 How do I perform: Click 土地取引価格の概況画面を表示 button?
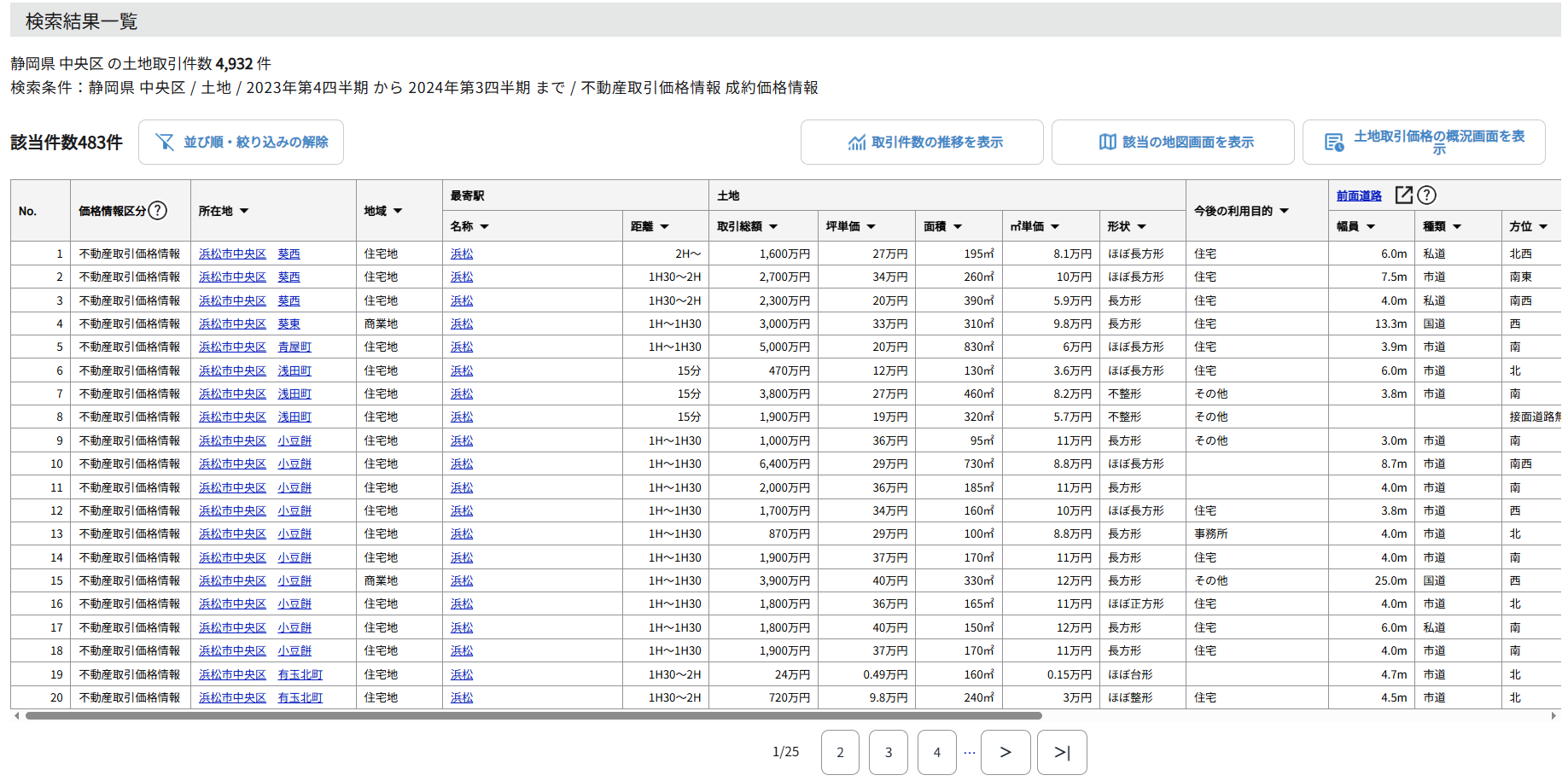[x=1424, y=143]
